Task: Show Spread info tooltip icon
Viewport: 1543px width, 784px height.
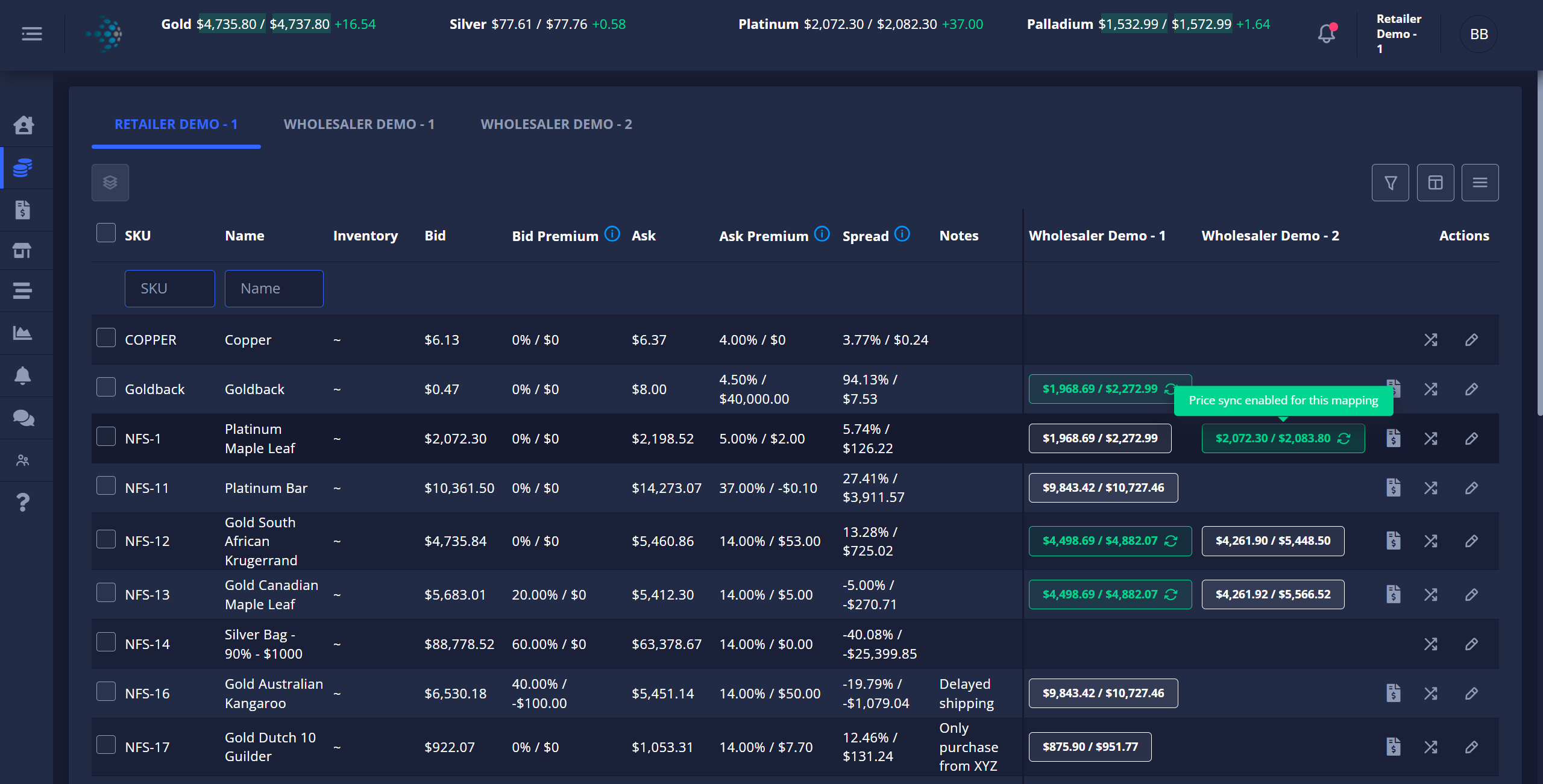Action: (x=902, y=234)
